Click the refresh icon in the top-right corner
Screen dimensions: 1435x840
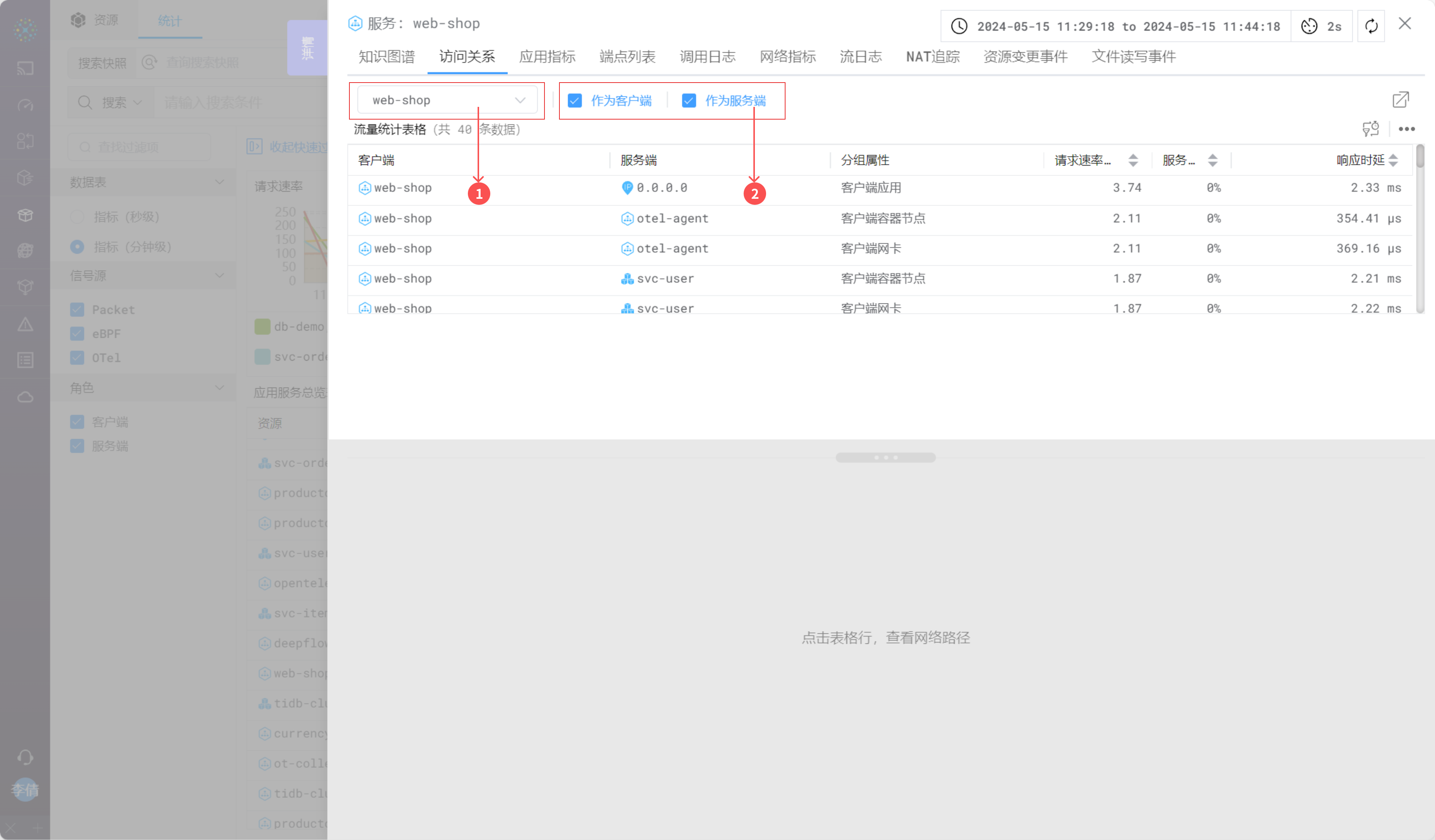[1371, 26]
